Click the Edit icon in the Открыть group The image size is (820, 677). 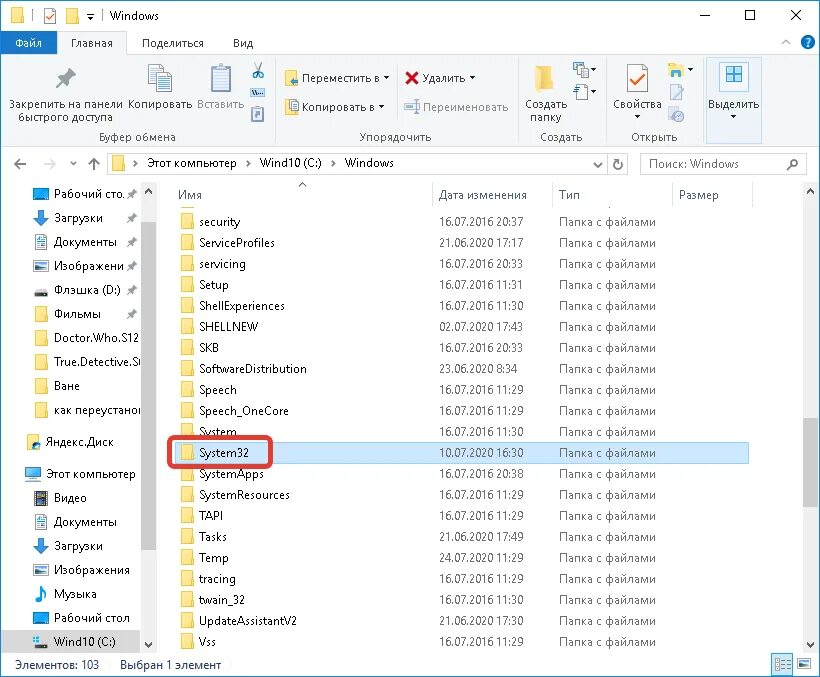click(x=677, y=92)
